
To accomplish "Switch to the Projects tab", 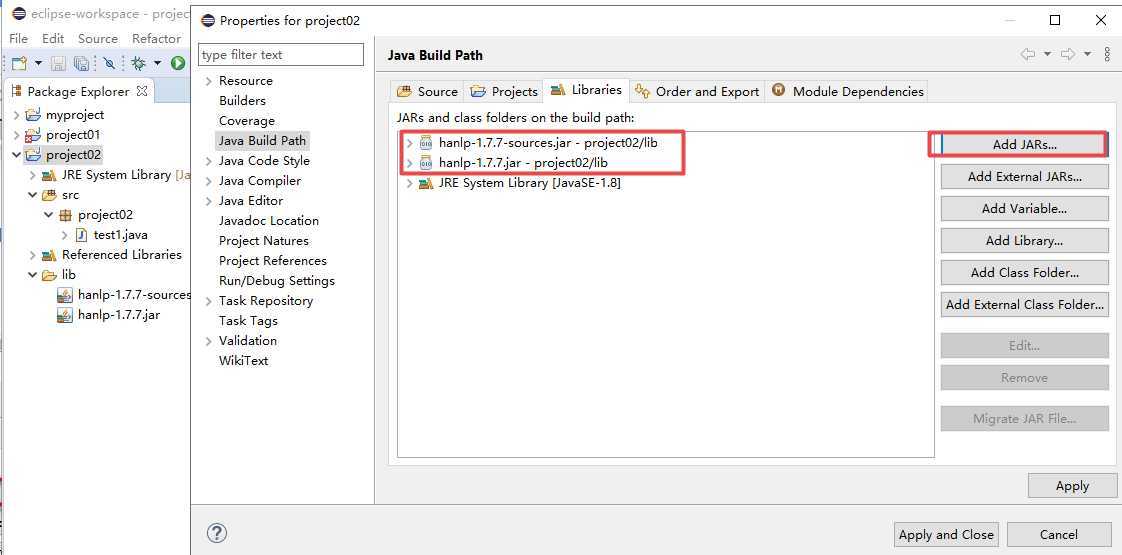I will click(504, 92).
